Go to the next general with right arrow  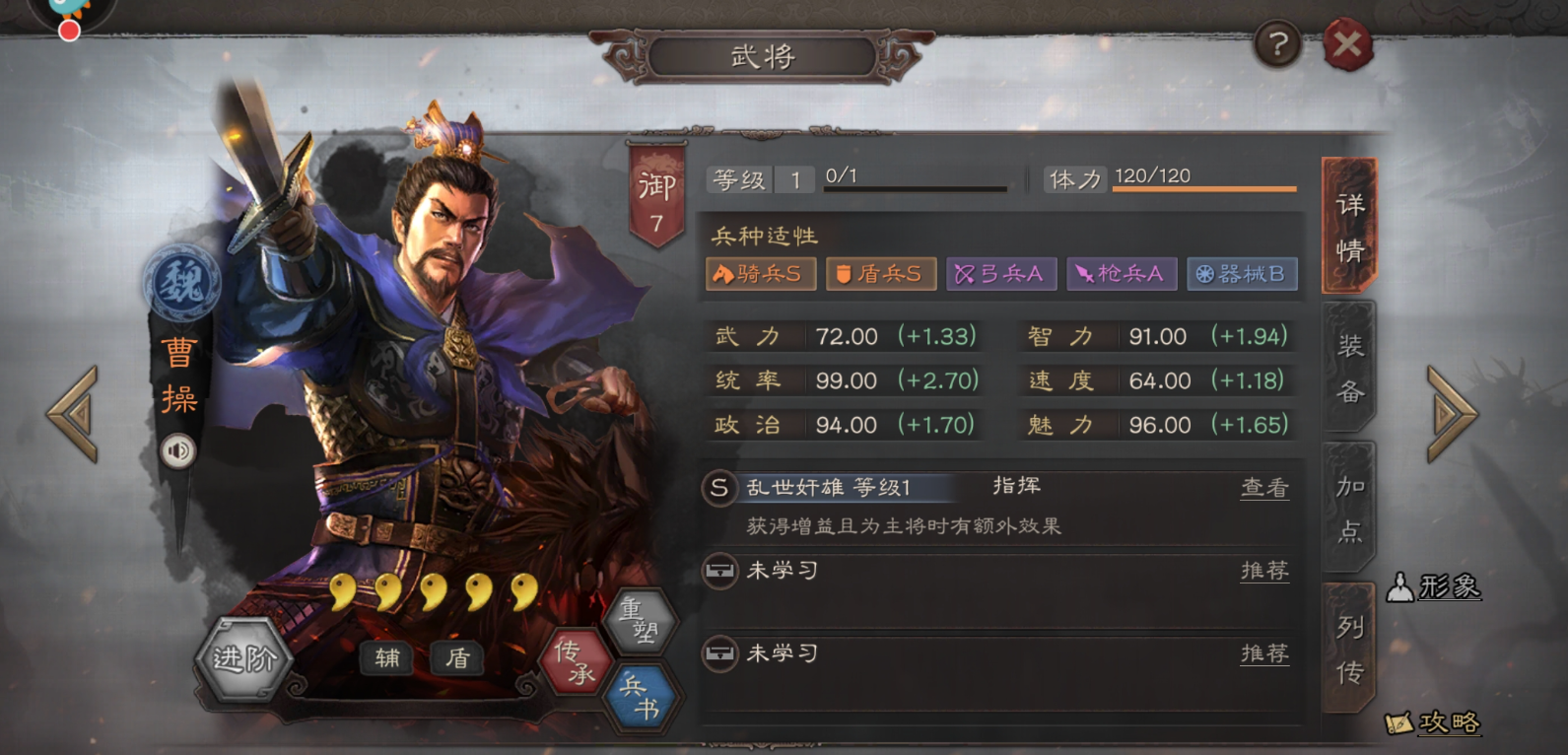pyautogui.click(x=1451, y=414)
